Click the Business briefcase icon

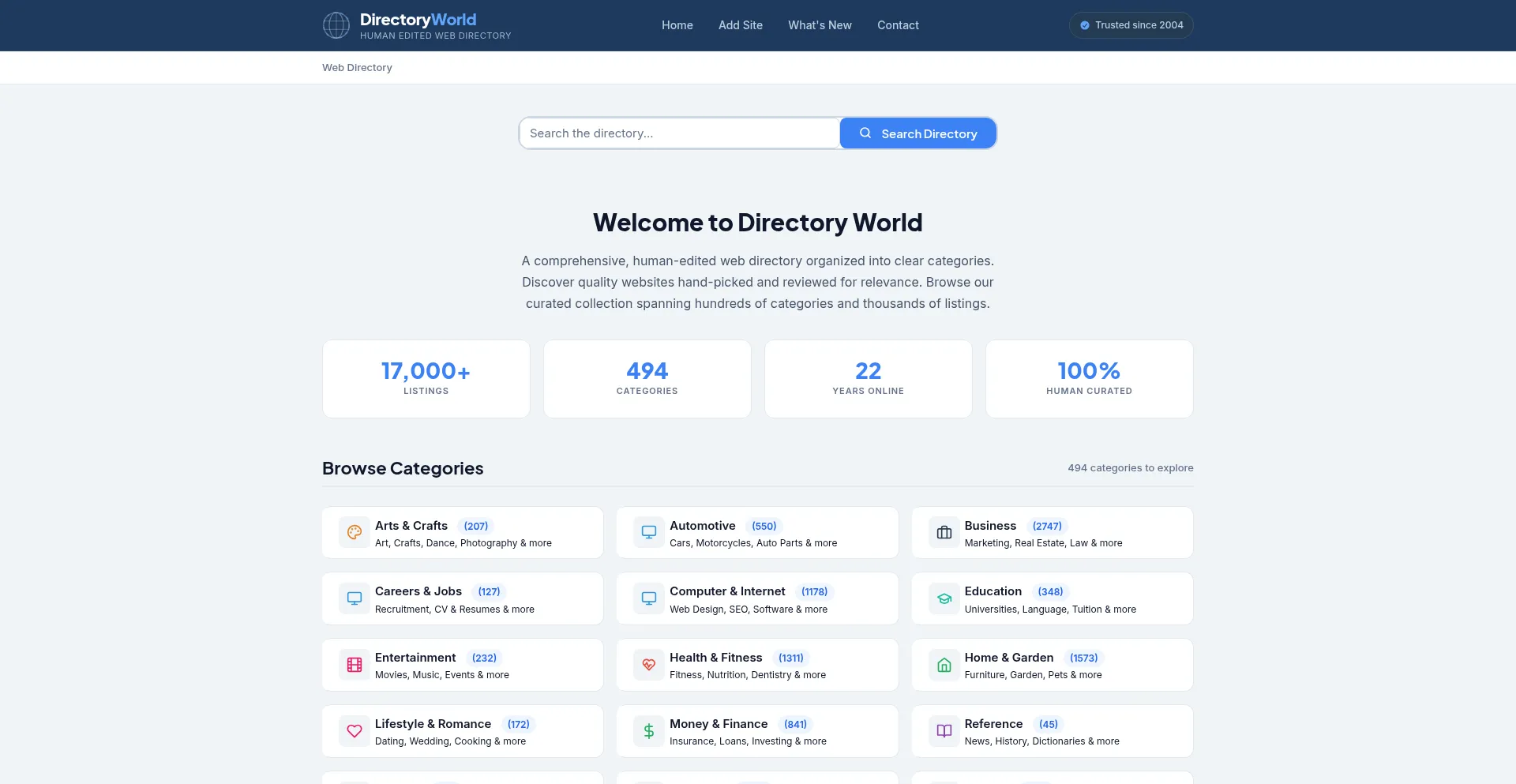(944, 533)
